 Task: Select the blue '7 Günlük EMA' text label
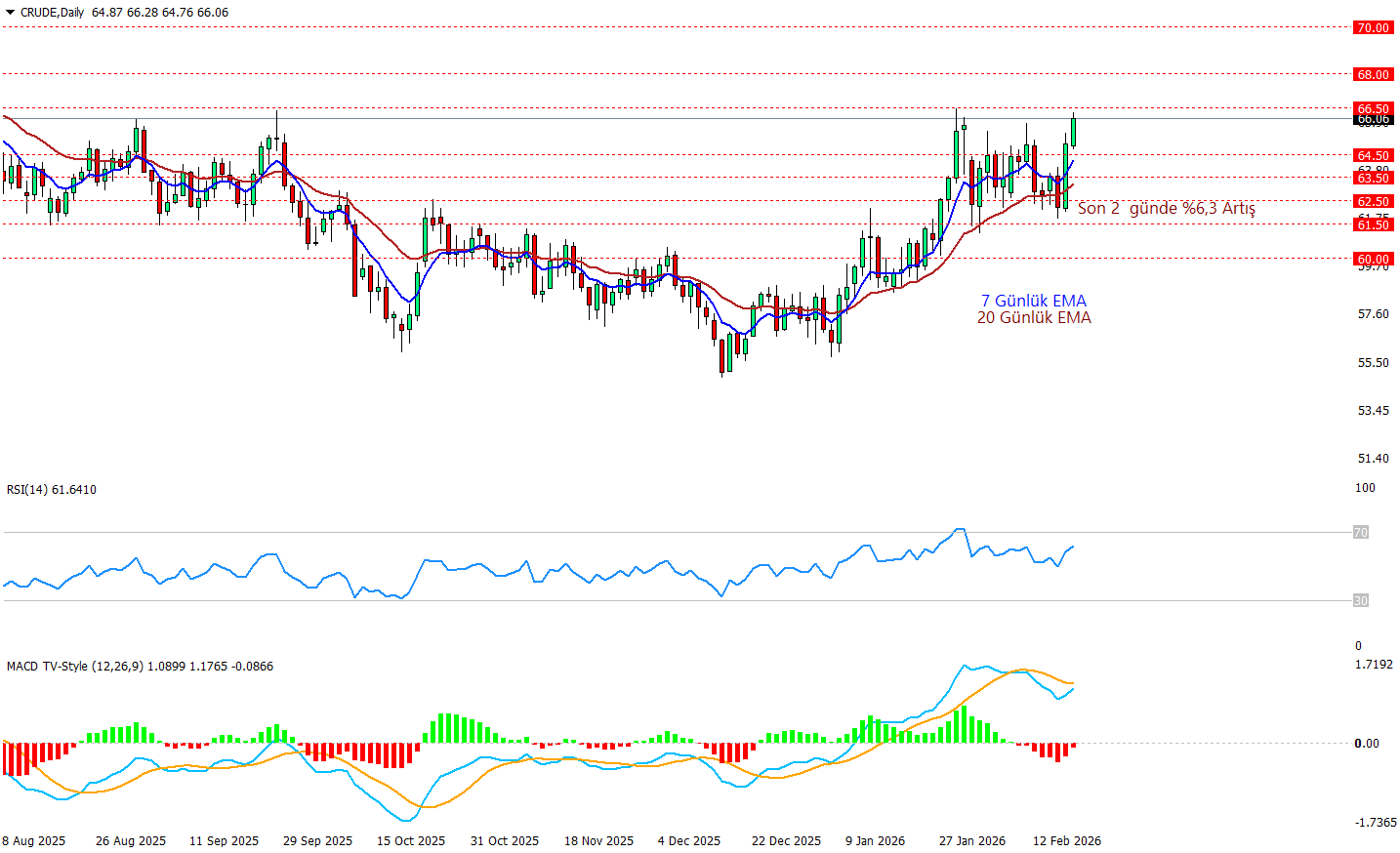pos(1033,301)
